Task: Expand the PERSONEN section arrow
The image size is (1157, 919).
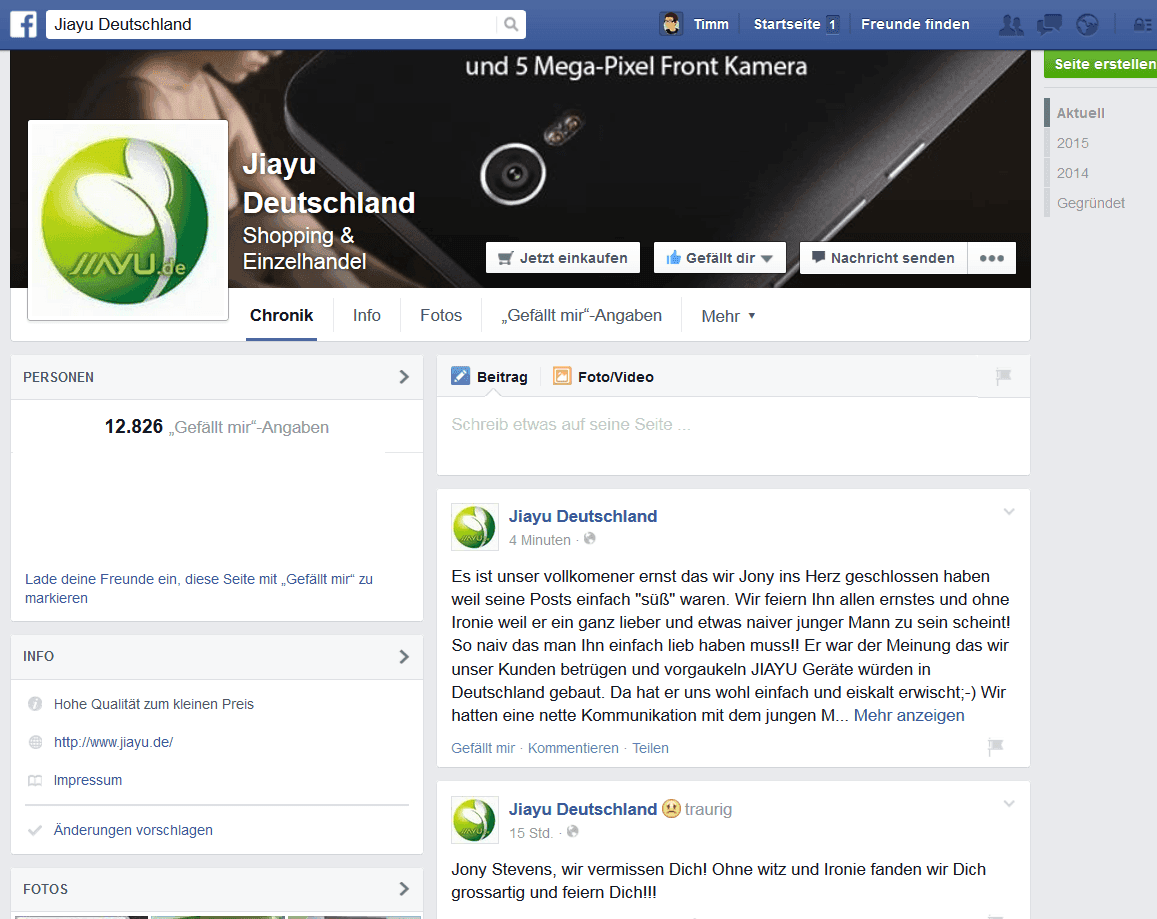Action: pos(404,377)
